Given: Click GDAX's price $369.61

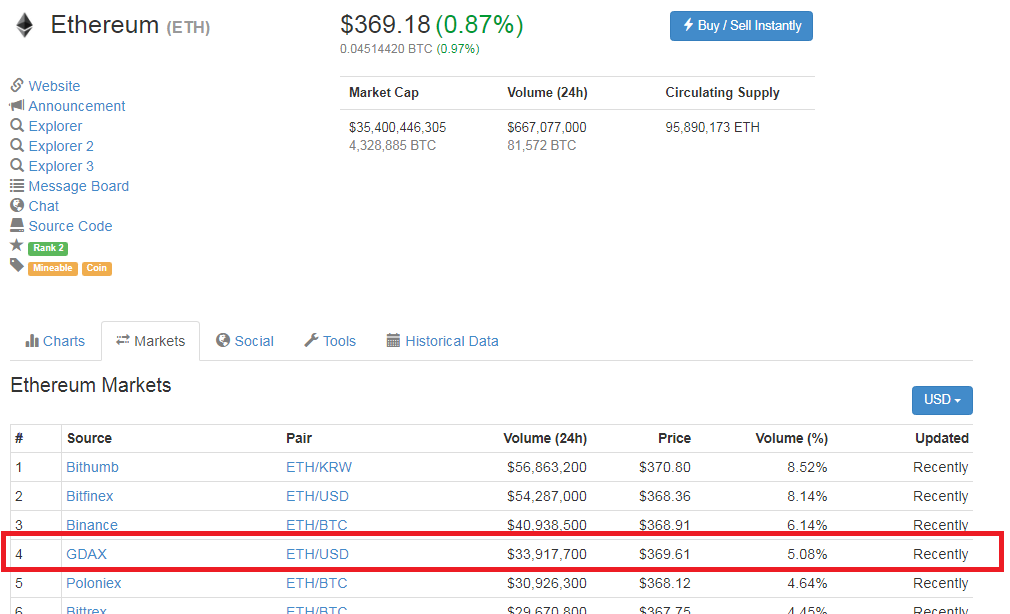Looking at the screenshot, I should pyautogui.click(x=665, y=554).
